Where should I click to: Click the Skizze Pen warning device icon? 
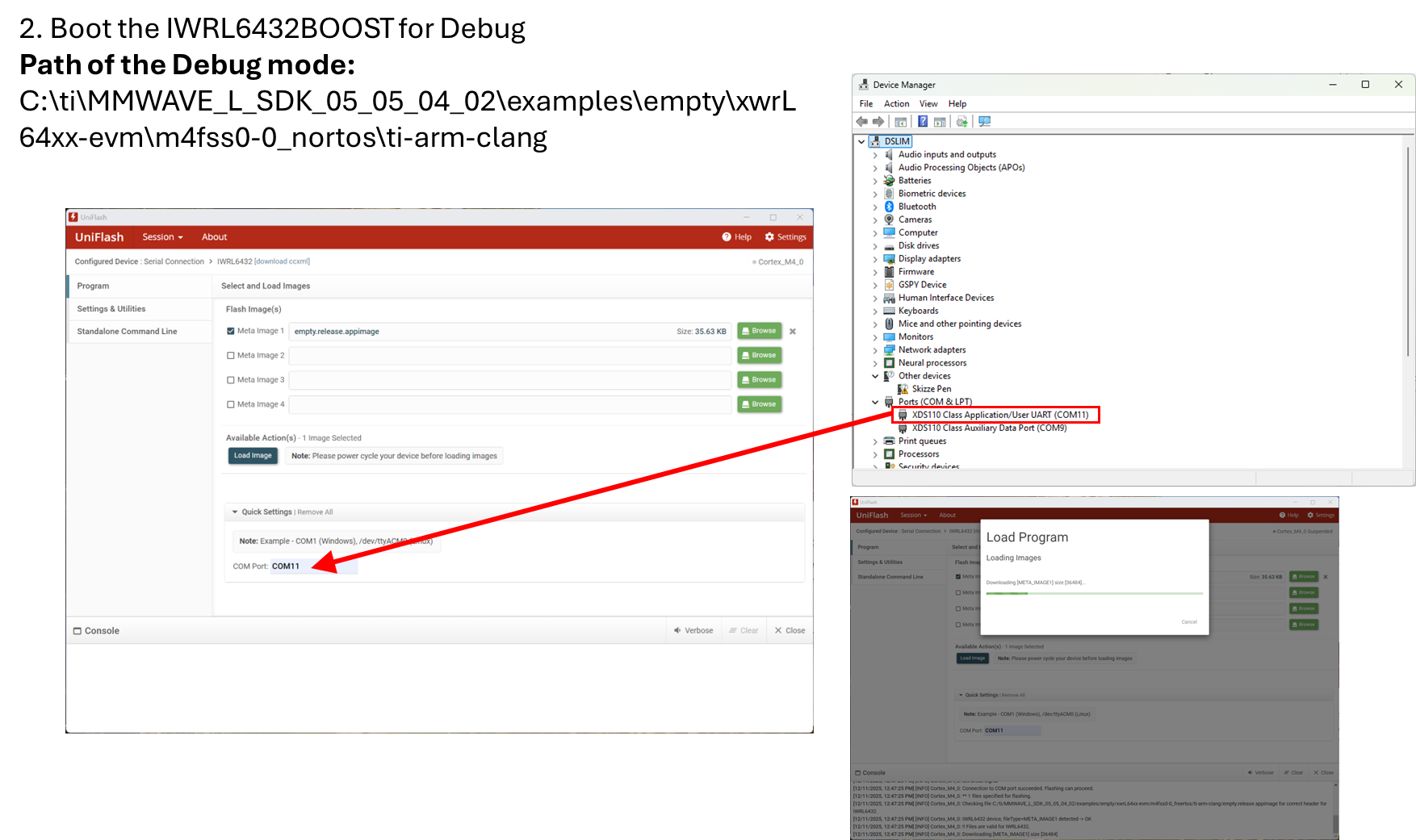click(903, 389)
